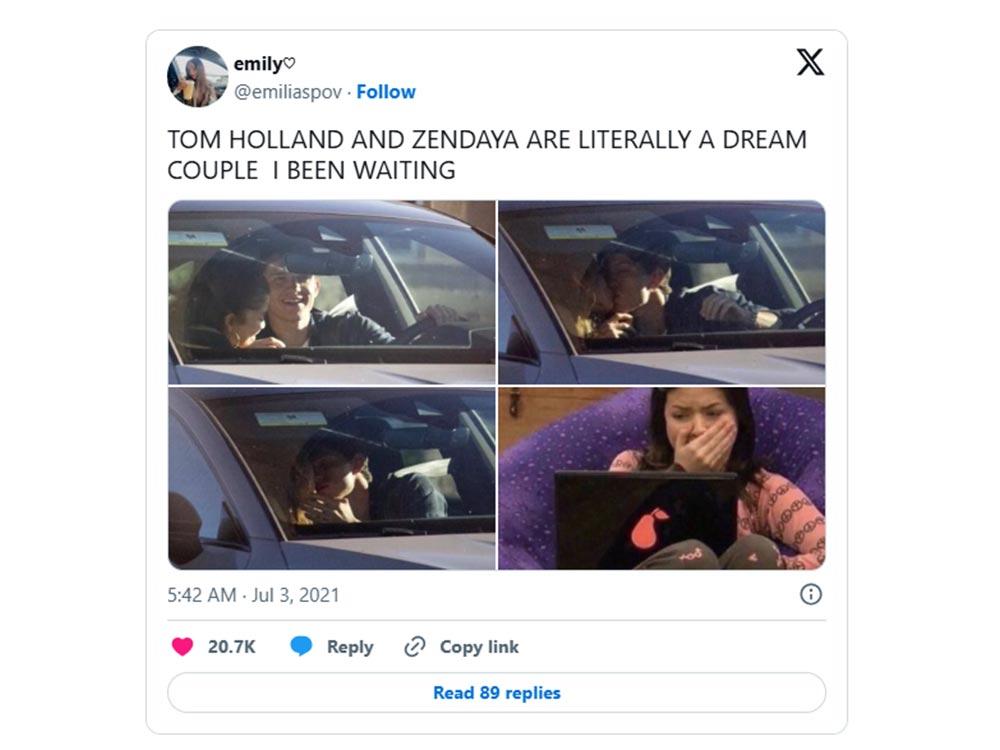Click the chain link icon for copying
1000x750 pixels.
click(415, 647)
